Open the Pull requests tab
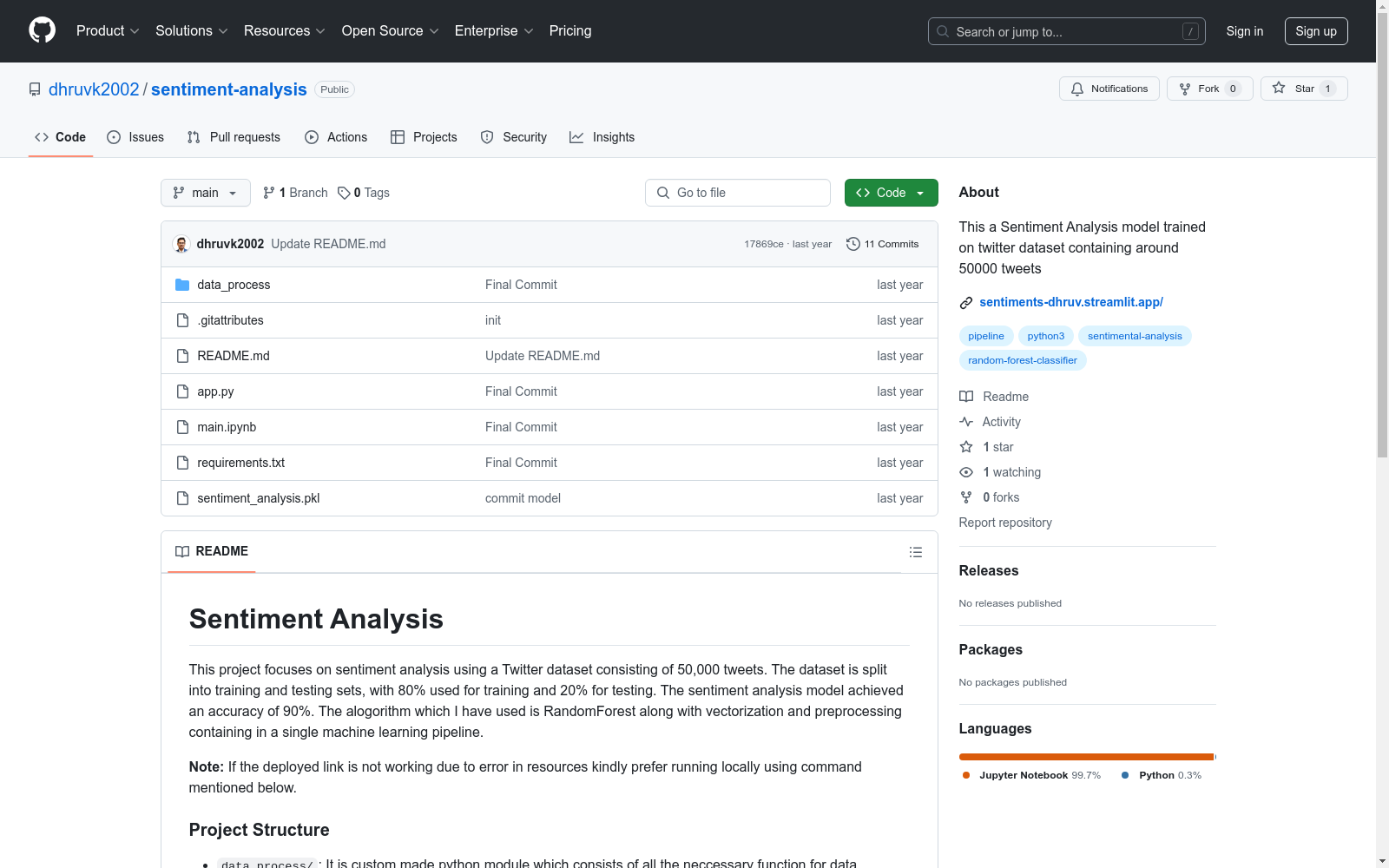This screenshot has width=1389, height=868. click(x=234, y=137)
